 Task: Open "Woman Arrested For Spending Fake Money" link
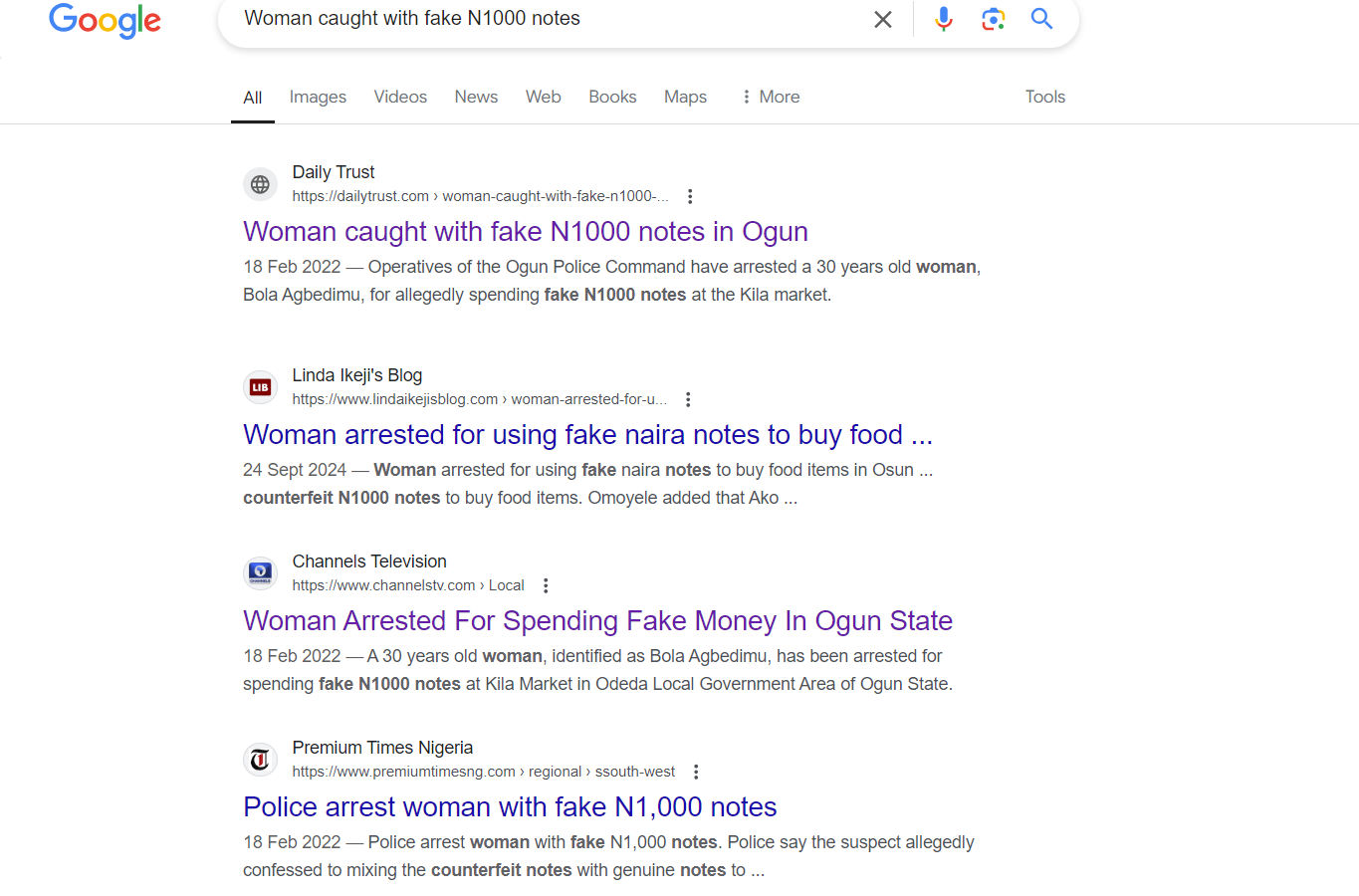point(597,621)
